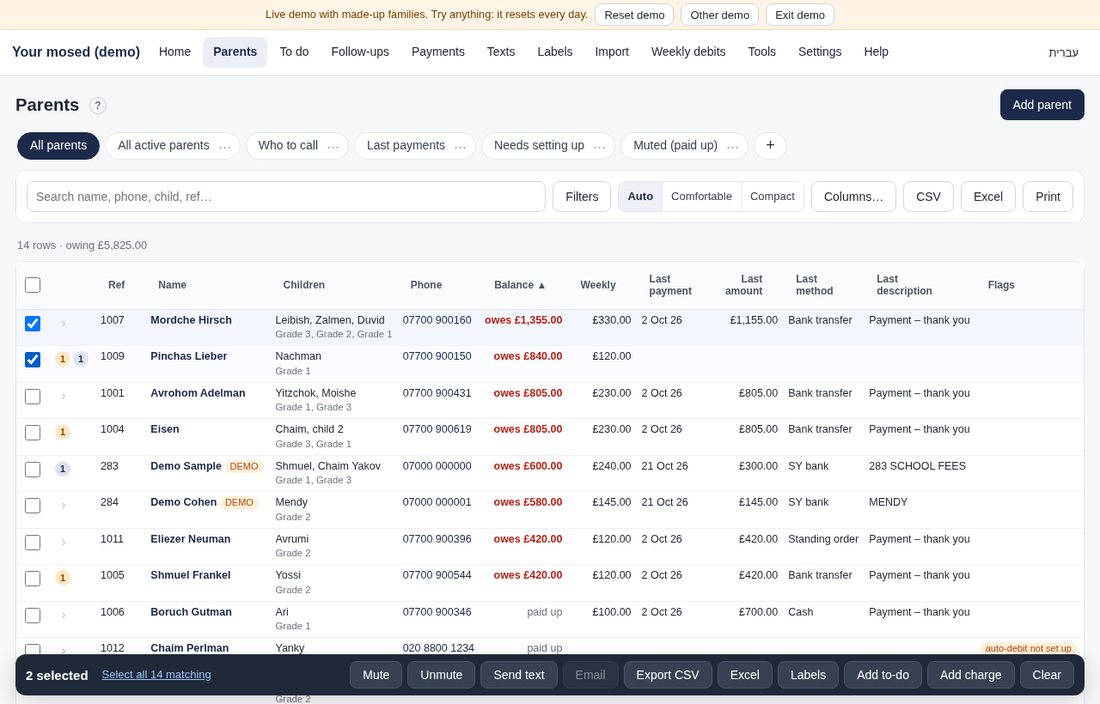Click Select all 14 matching link
Image resolution: width=1100 pixels, height=704 pixels.
click(x=156, y=675)
